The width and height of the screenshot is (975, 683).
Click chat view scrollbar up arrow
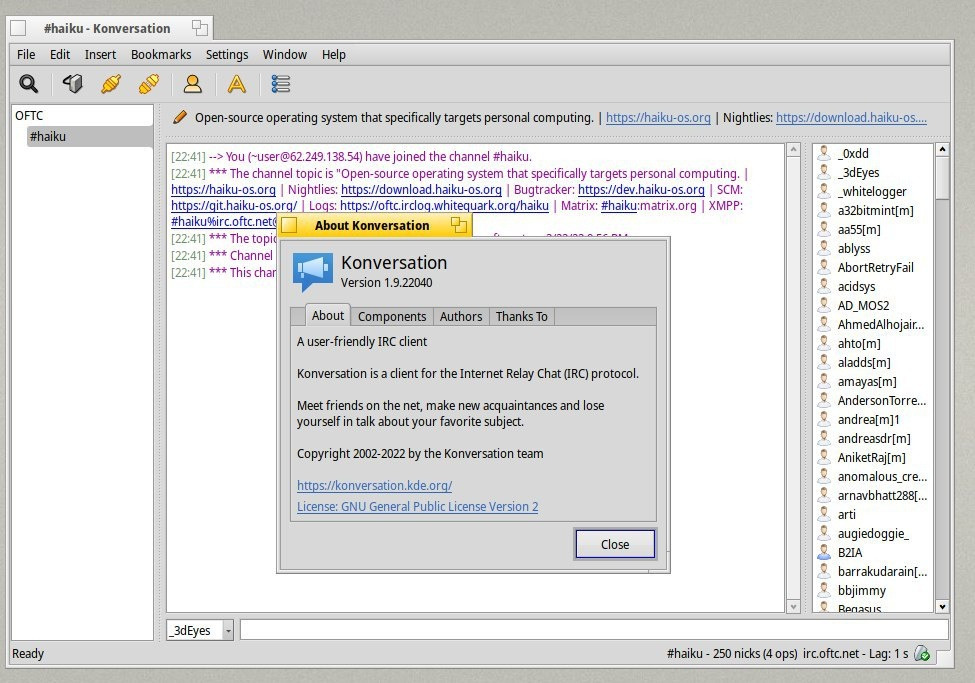pos(793,149)
